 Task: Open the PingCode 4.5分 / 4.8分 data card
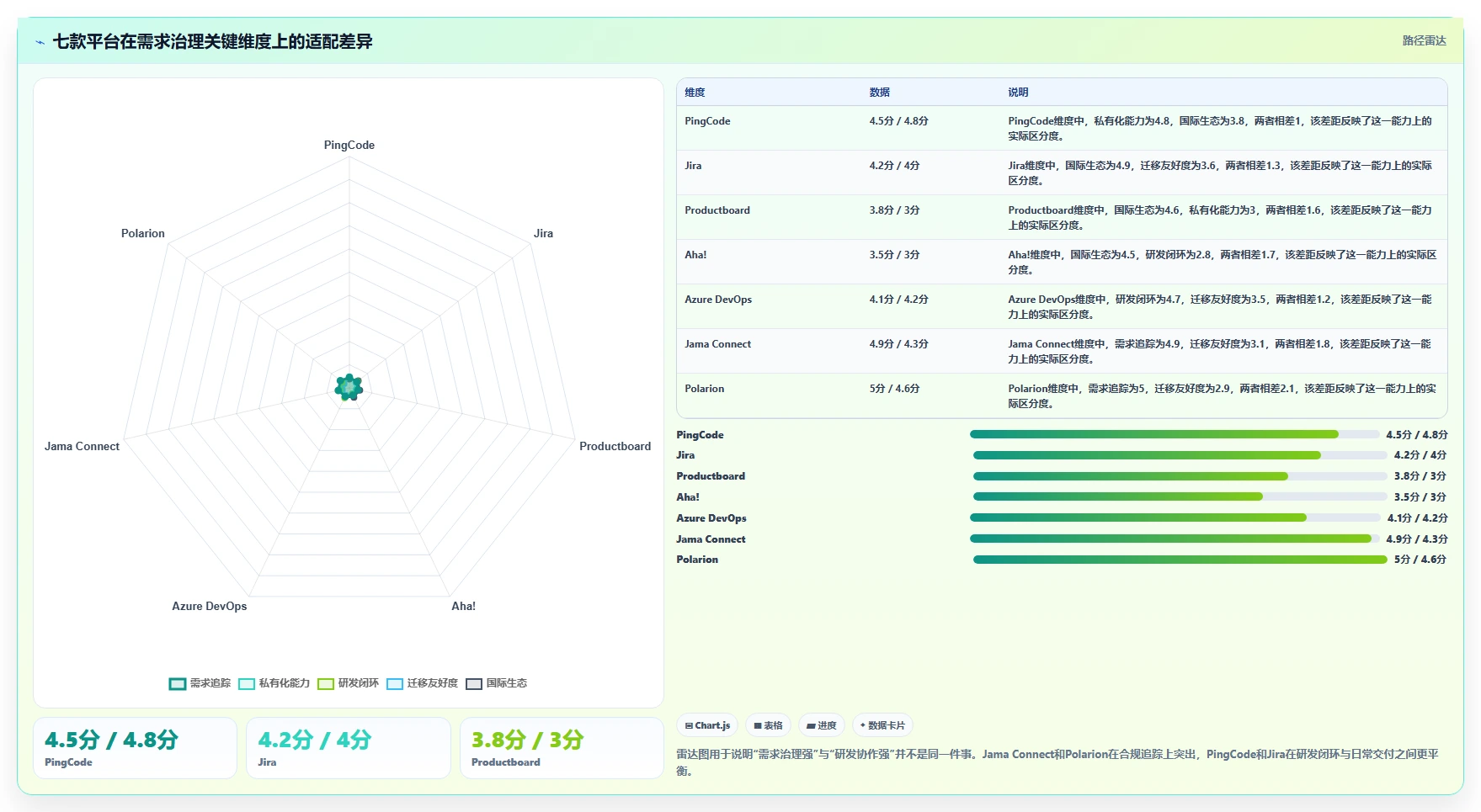135,748
